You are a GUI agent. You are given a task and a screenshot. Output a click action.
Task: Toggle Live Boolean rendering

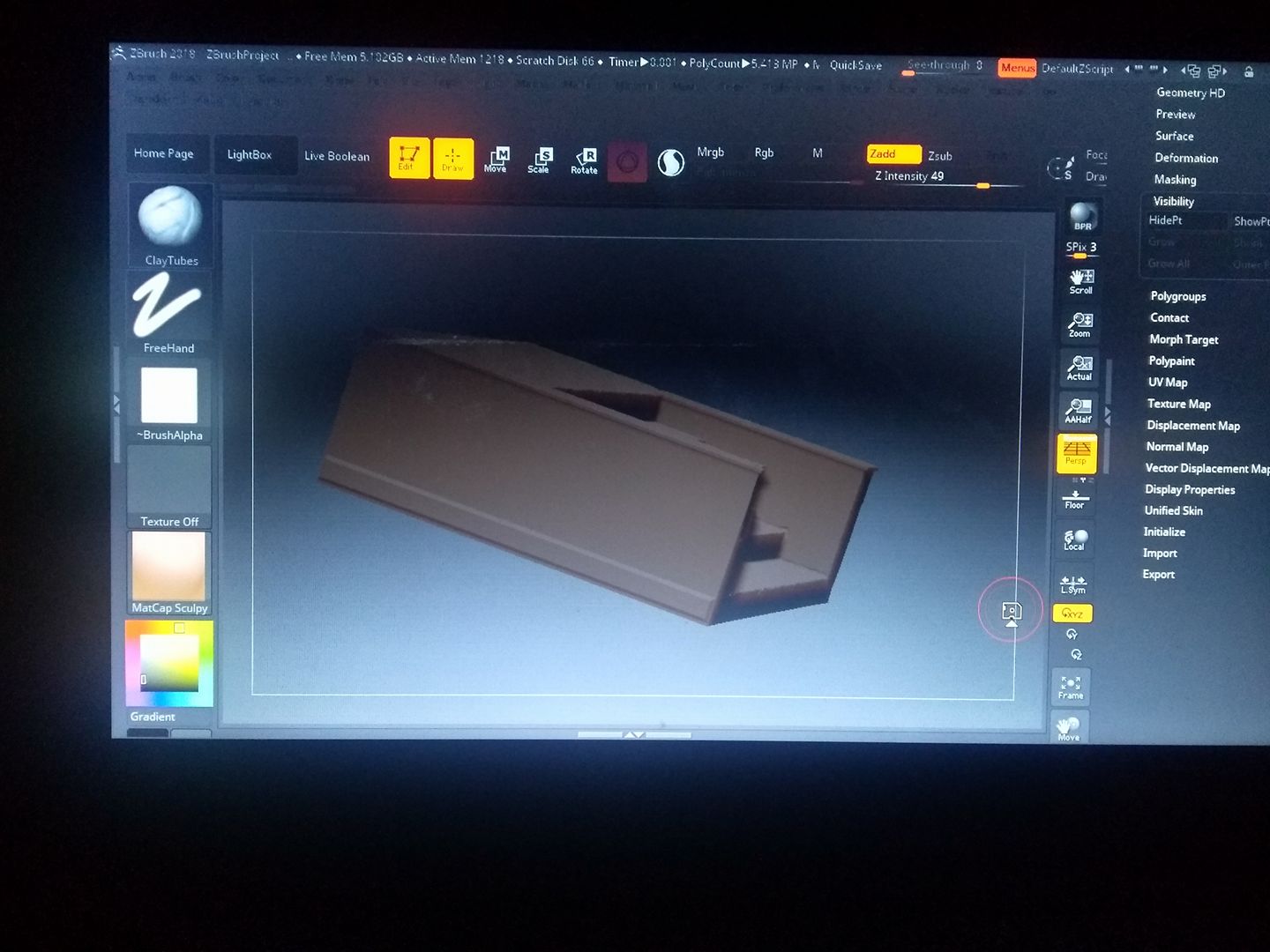337,156
